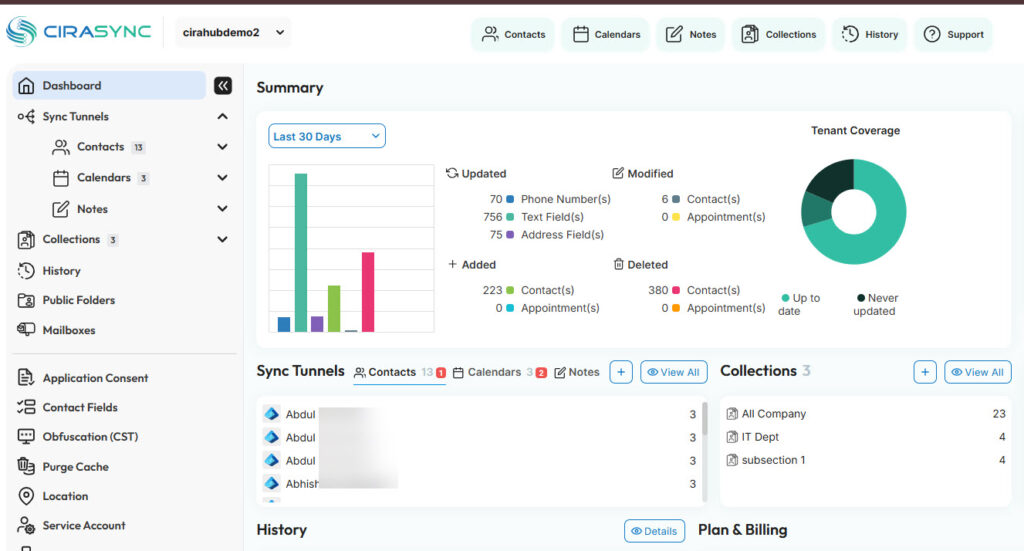Open Calendars from the top navigation
Screen dimensions: 1024x551
606,34
